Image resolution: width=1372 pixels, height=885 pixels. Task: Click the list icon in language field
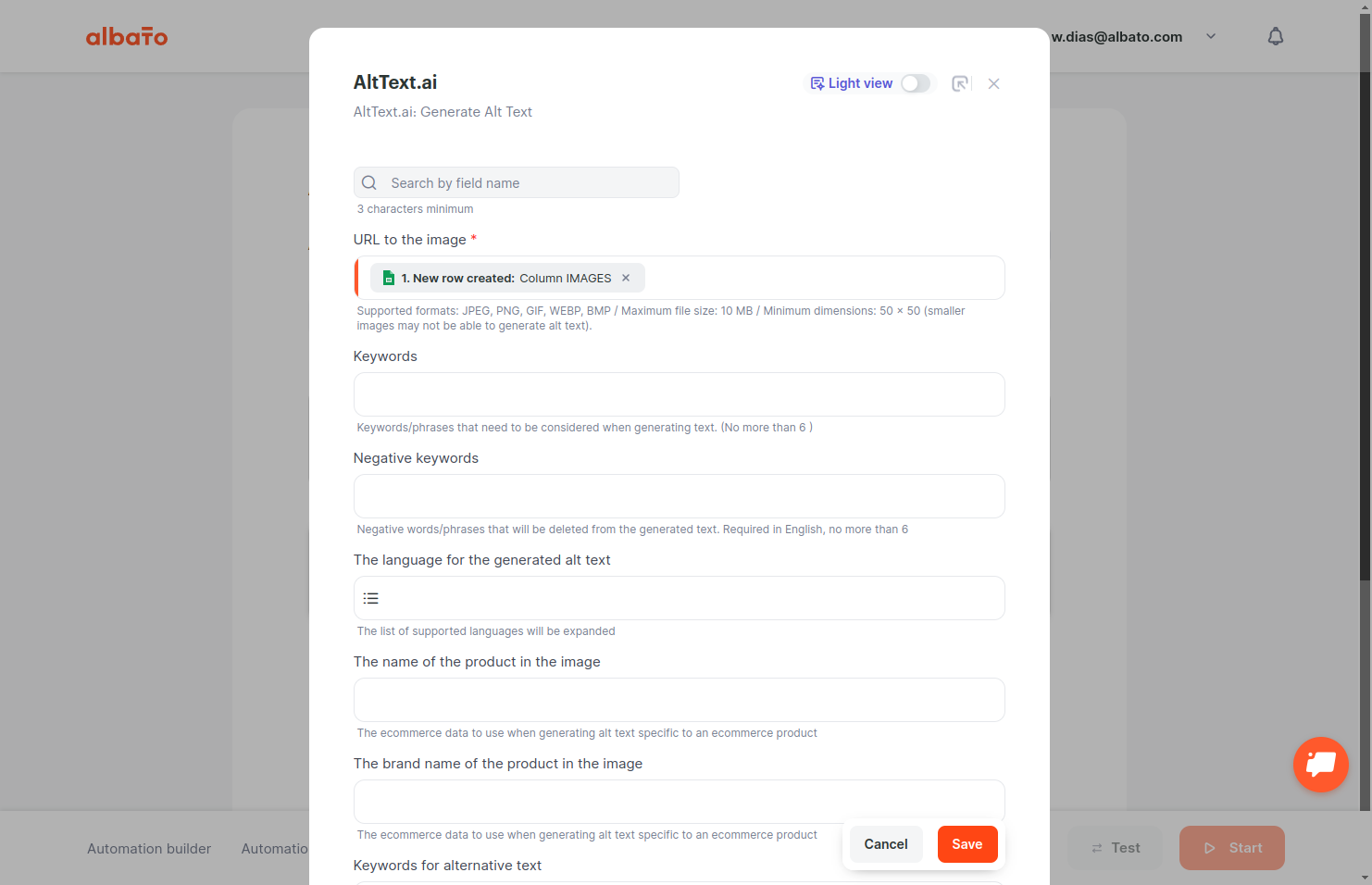(x=371, y=598)
